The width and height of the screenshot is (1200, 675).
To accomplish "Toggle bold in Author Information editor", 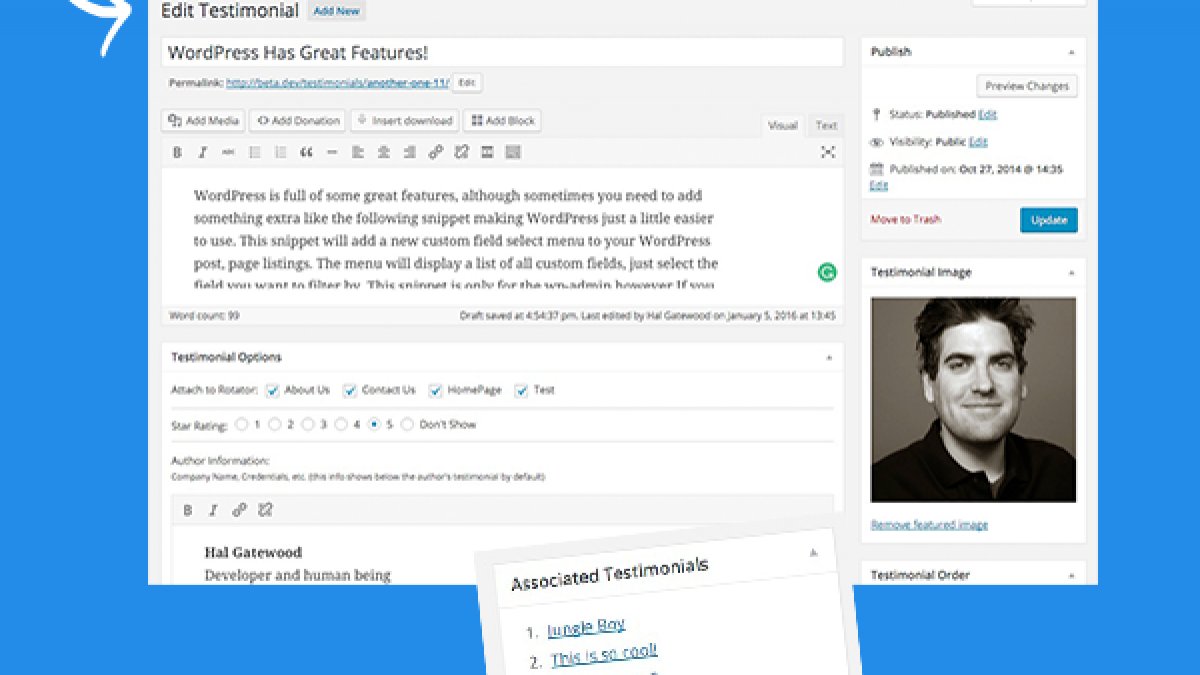I will pos(187,510).
